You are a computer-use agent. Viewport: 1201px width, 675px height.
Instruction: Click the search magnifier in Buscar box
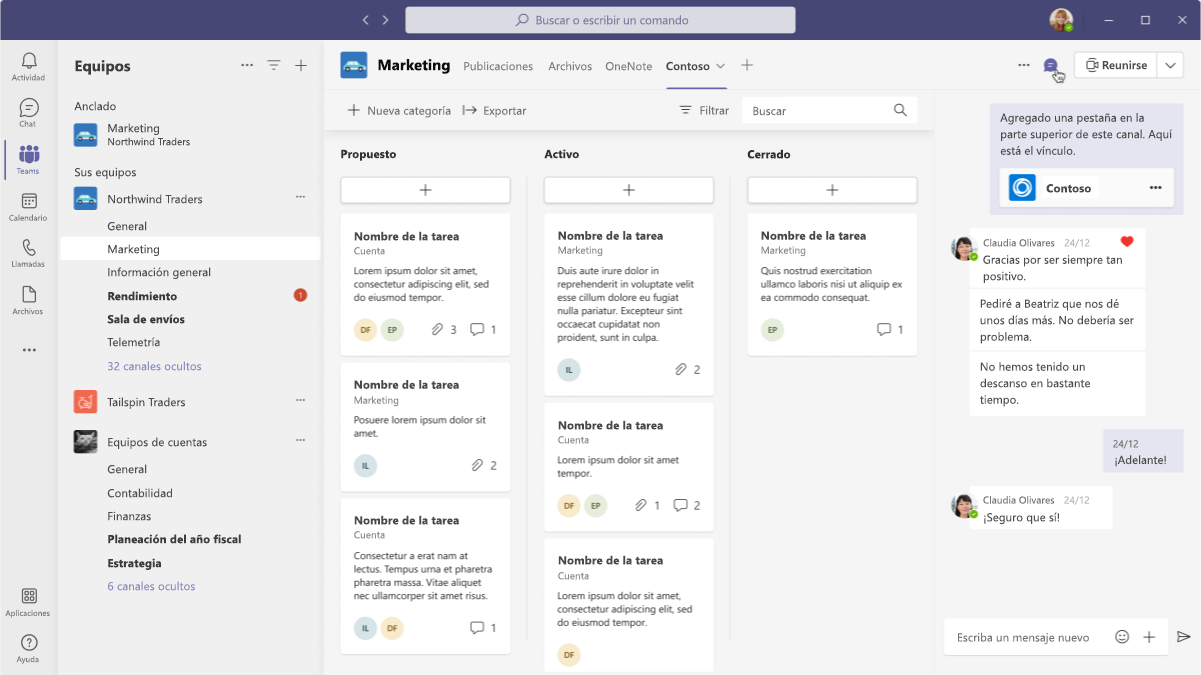900,110
